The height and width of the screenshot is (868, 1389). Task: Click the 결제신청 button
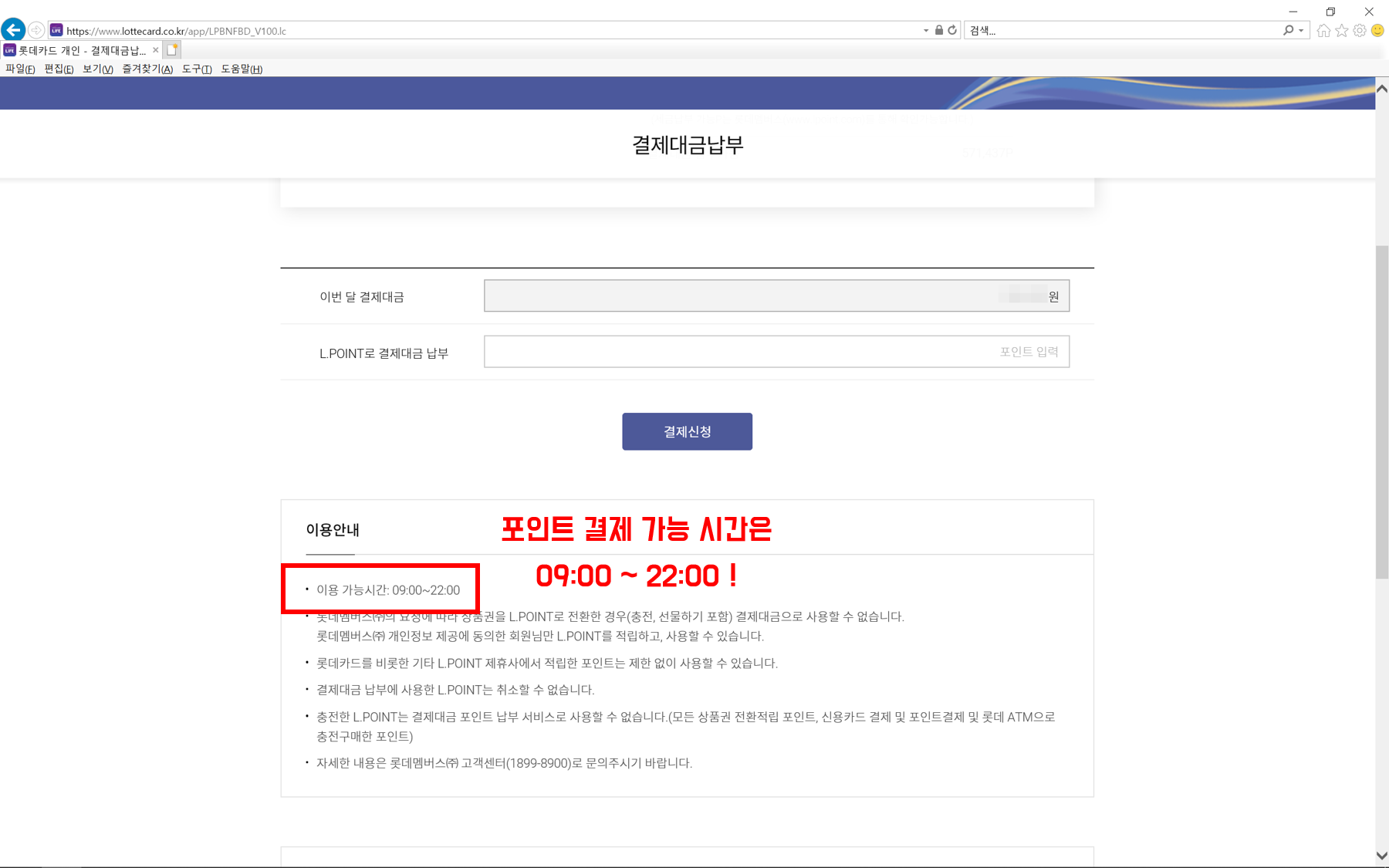pyautogui.click(x=687, y=431)
